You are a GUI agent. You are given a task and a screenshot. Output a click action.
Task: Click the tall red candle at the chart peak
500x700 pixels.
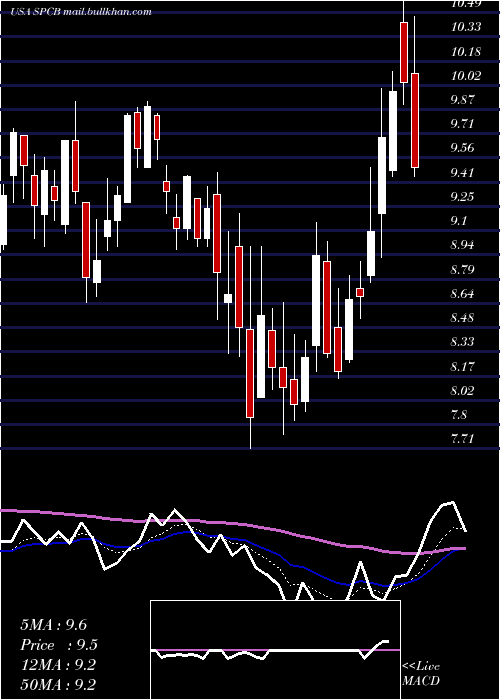pos(404,52)
